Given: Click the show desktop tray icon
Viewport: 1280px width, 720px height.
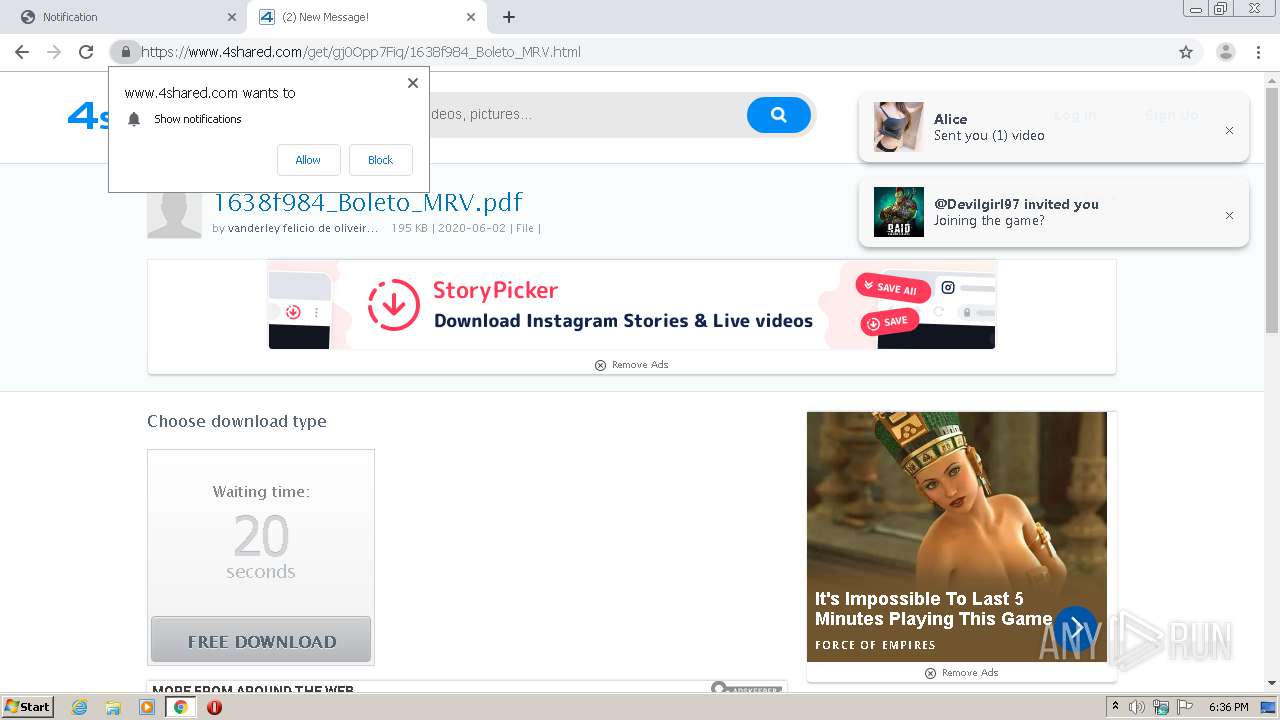Looking at the screenshot, I should [x=1269, y=707].
